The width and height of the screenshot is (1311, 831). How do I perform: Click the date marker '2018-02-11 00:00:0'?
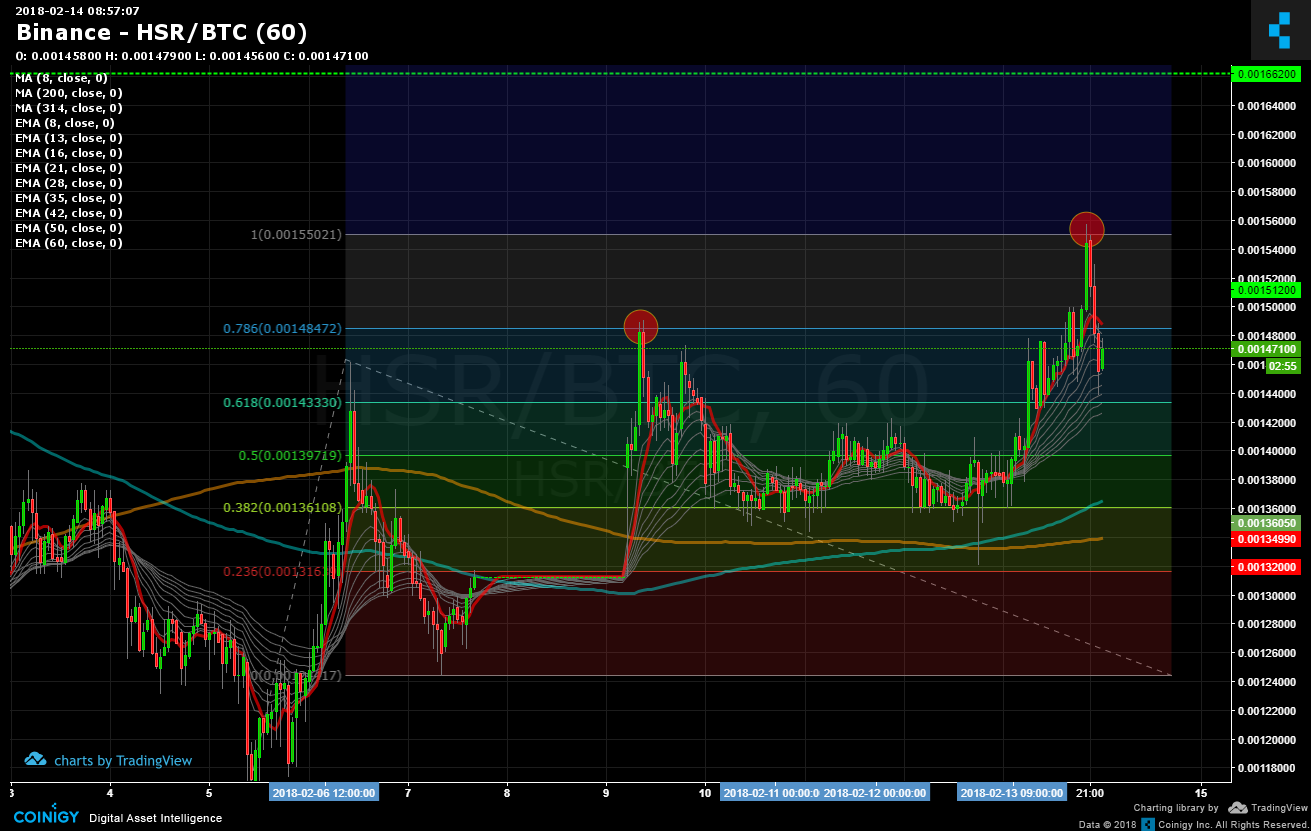(770, 793)
